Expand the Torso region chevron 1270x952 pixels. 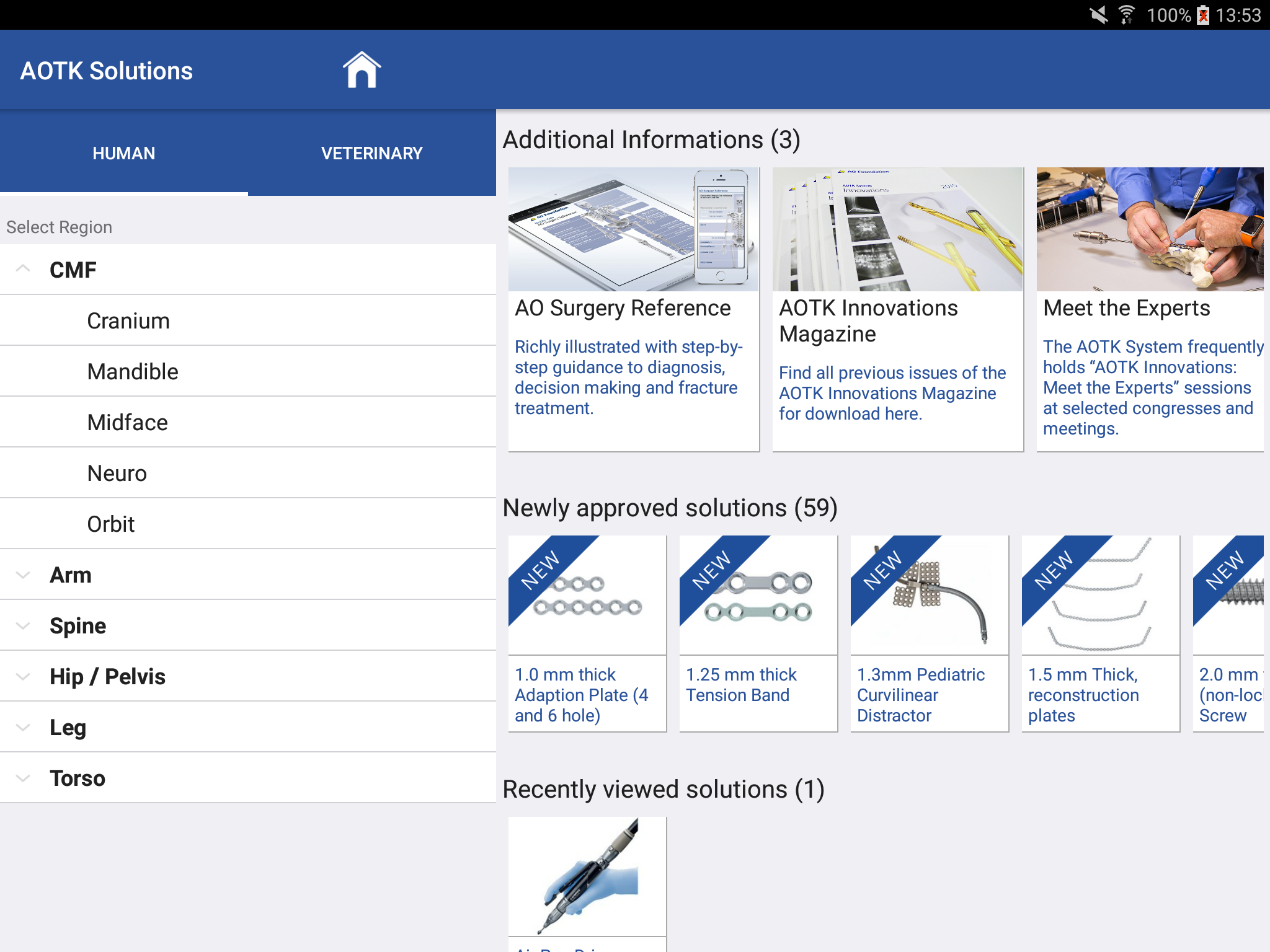(x=23, y=778)
